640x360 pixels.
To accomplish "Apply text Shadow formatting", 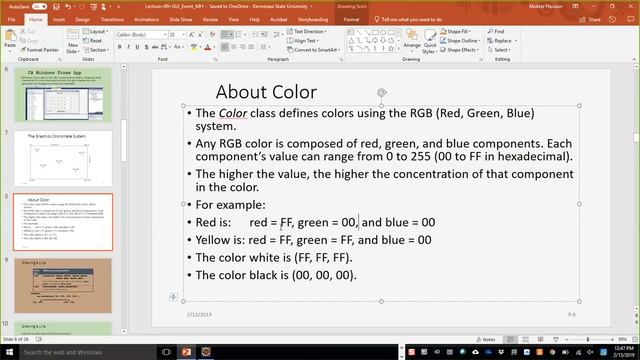I will 147,47.
